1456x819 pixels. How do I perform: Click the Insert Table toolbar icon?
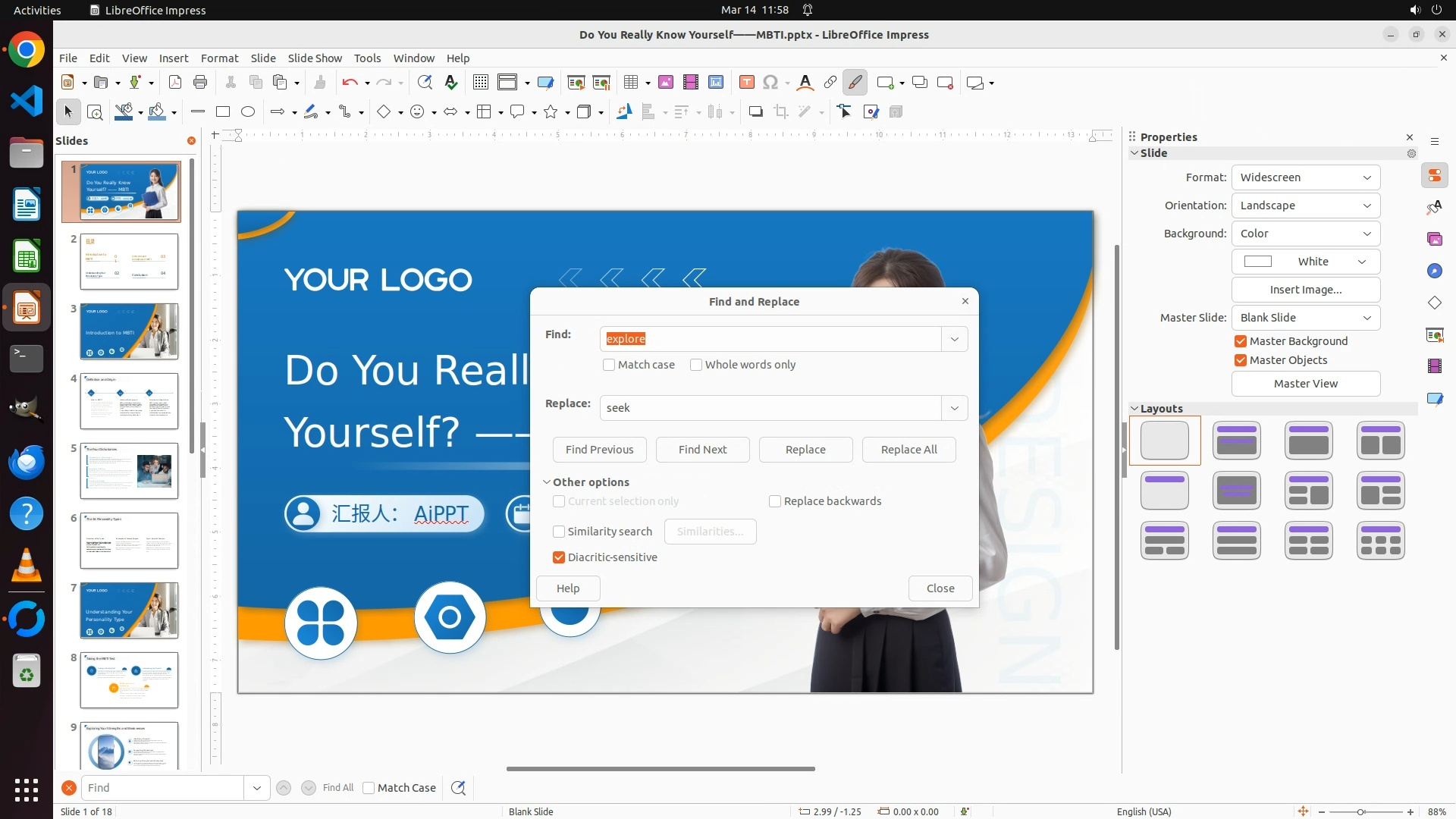(630, 83)
